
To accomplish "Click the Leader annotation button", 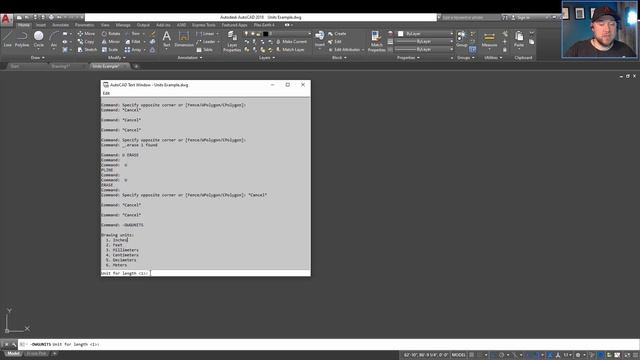I will coord(208,42).
